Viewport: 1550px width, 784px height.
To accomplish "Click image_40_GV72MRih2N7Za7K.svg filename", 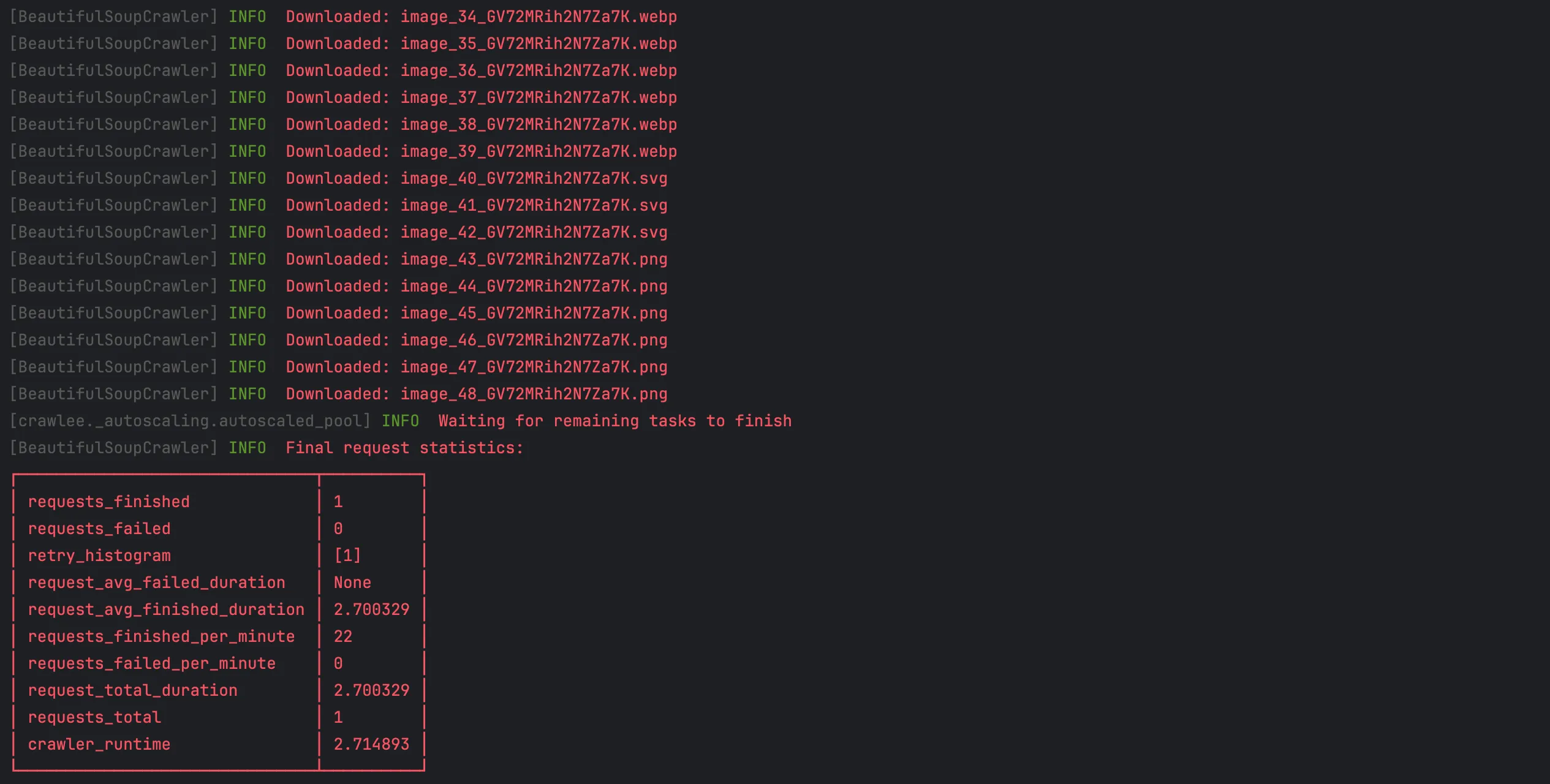I will [534, 178].
